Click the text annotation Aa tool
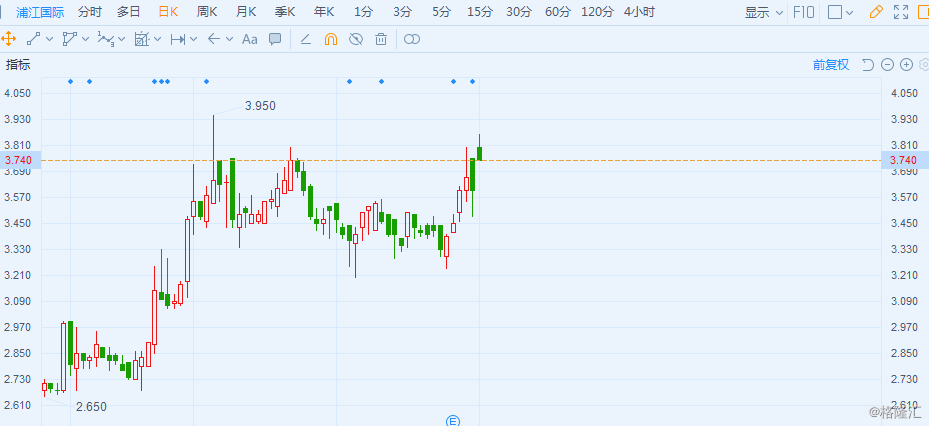Image resolution: width=929 pixels, height=426 pixels. coord(249,39)
